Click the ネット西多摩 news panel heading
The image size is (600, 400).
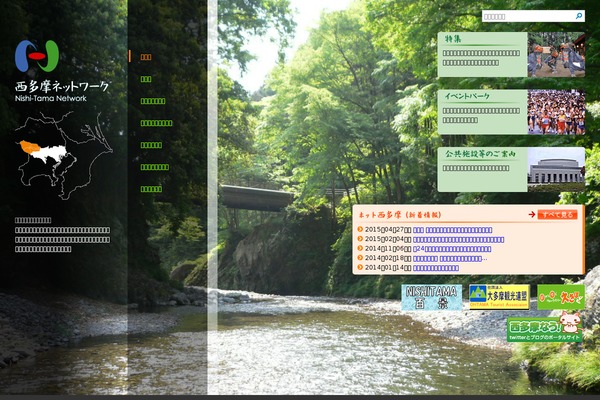400,215
